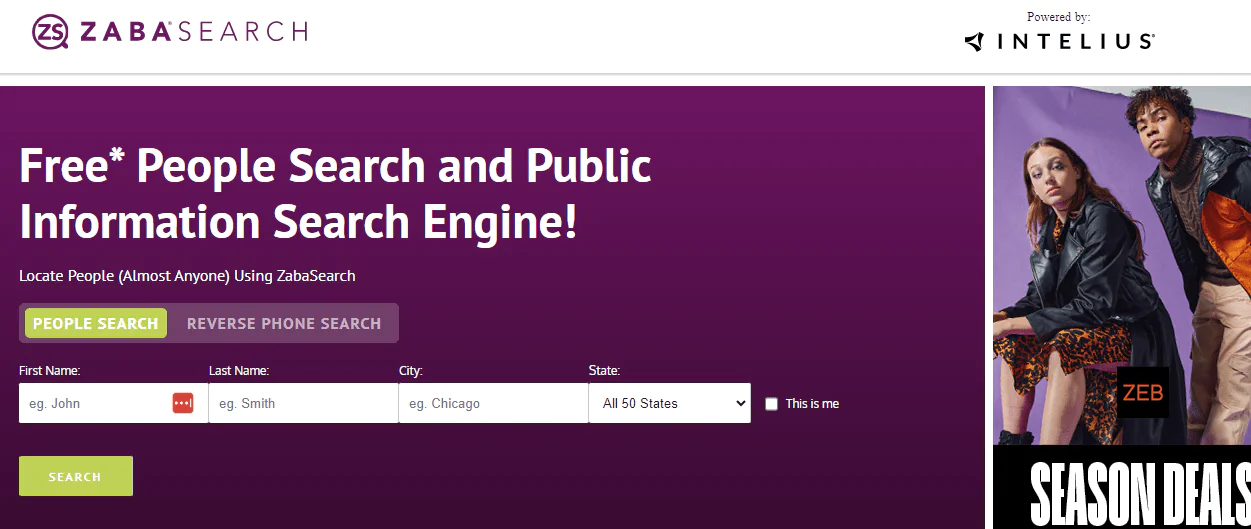Toggle the This is me checkbox
Viewport: 1251px width, 529px height.
click(771, 404)
